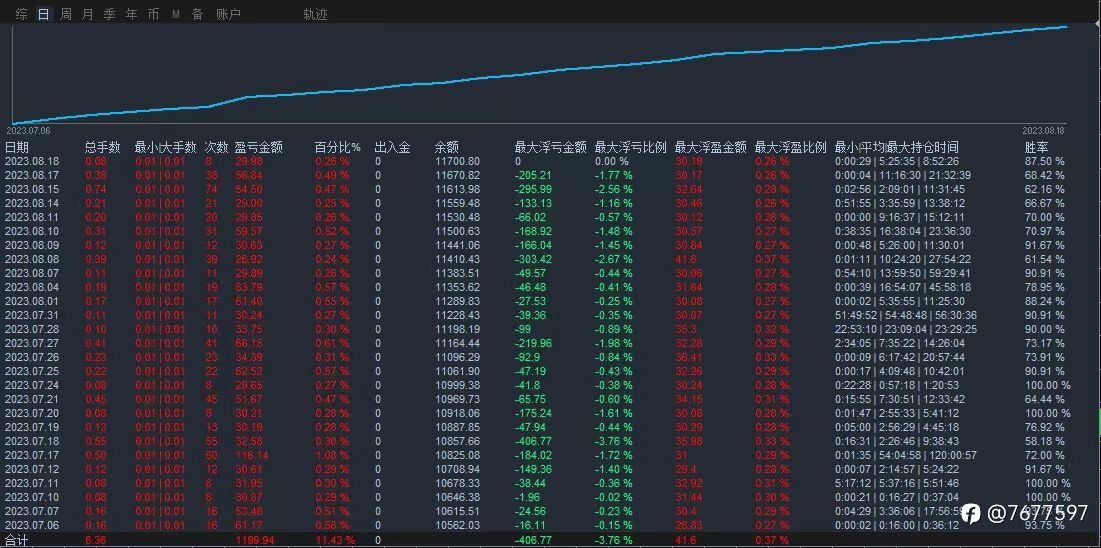Click the 最小|平均|最大持仓时间 column header
This screenshot has width=1101, height=548.
[x=897, y=148]
